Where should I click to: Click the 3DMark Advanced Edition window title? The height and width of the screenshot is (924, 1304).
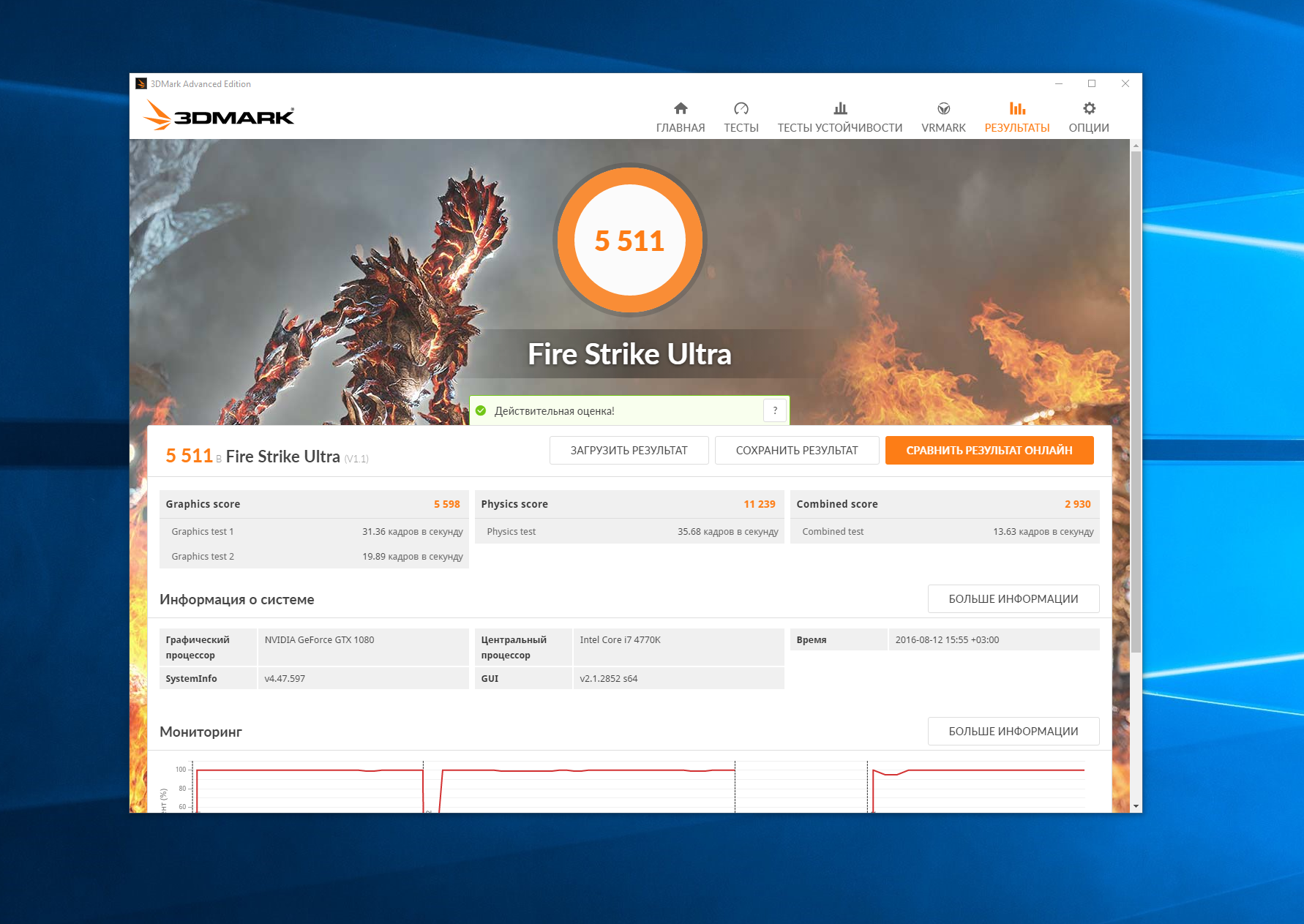coord(201,84)
